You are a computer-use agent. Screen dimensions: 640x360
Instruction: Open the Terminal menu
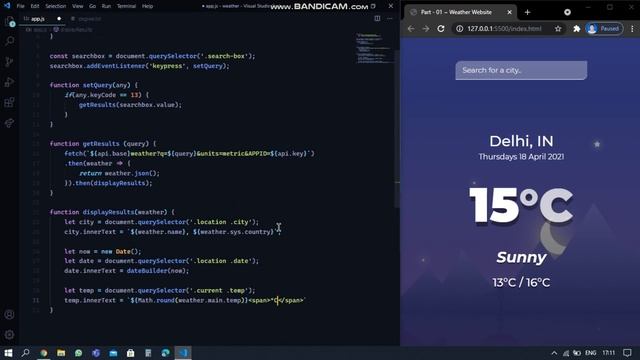click(x=127, y=6)
